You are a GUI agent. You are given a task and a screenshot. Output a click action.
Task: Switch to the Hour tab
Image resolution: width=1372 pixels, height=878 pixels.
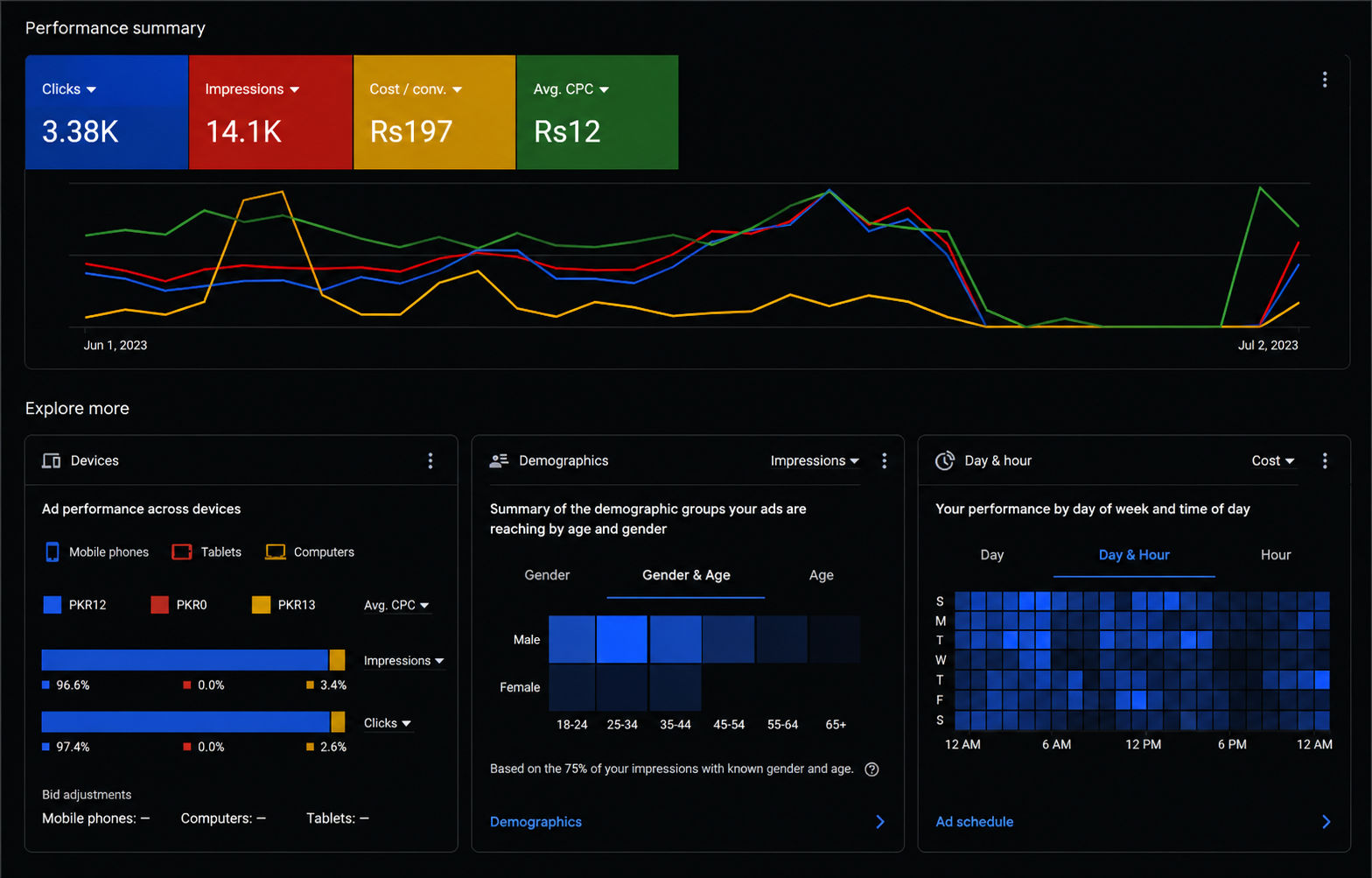pyautogui.click(x=1276, y=555)
